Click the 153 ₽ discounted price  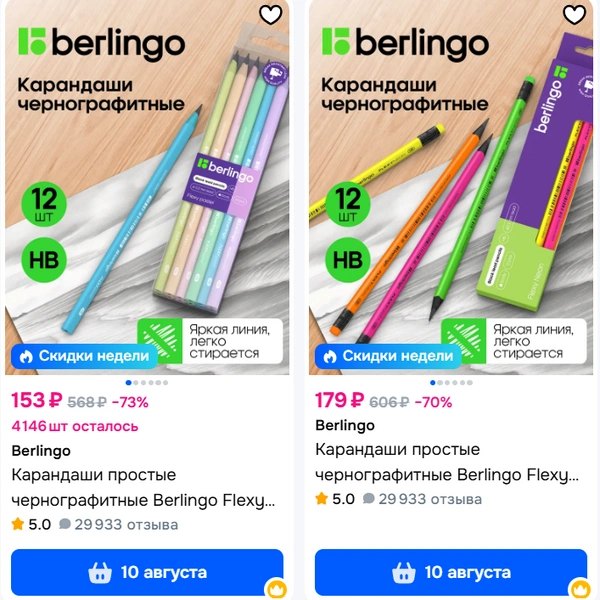point(37,401)
